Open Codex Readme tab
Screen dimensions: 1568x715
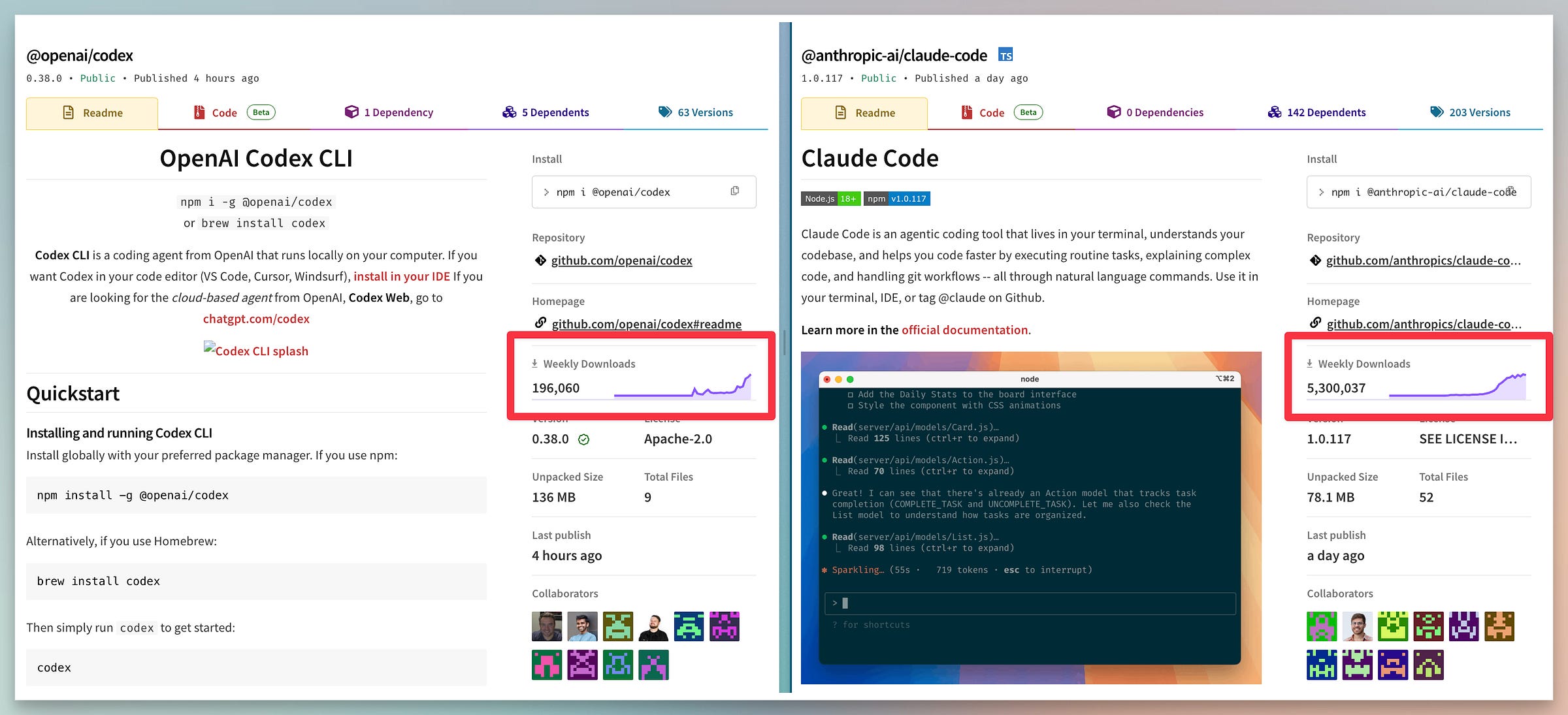point(92,113)
